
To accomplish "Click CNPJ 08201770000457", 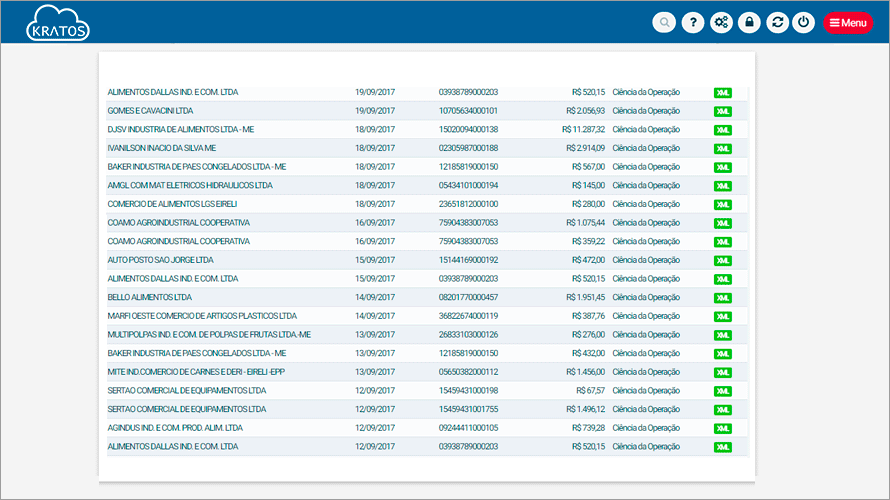I will pos(468,297).
